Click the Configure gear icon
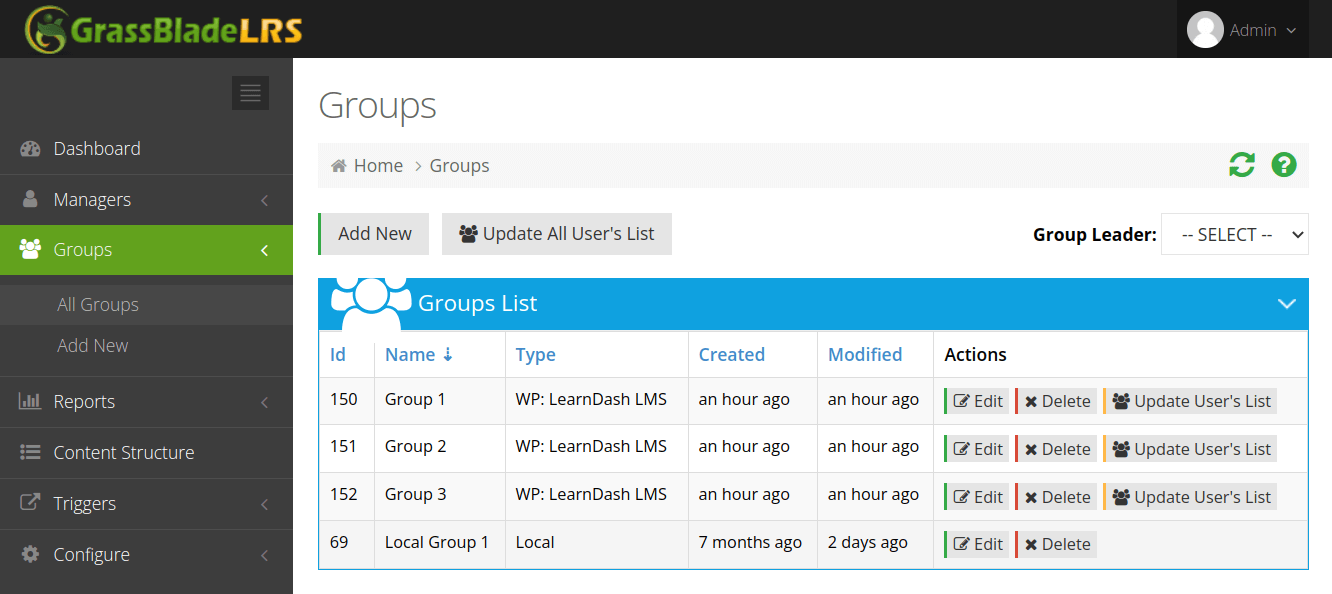1332x594 pixels. tap(30, 554)
